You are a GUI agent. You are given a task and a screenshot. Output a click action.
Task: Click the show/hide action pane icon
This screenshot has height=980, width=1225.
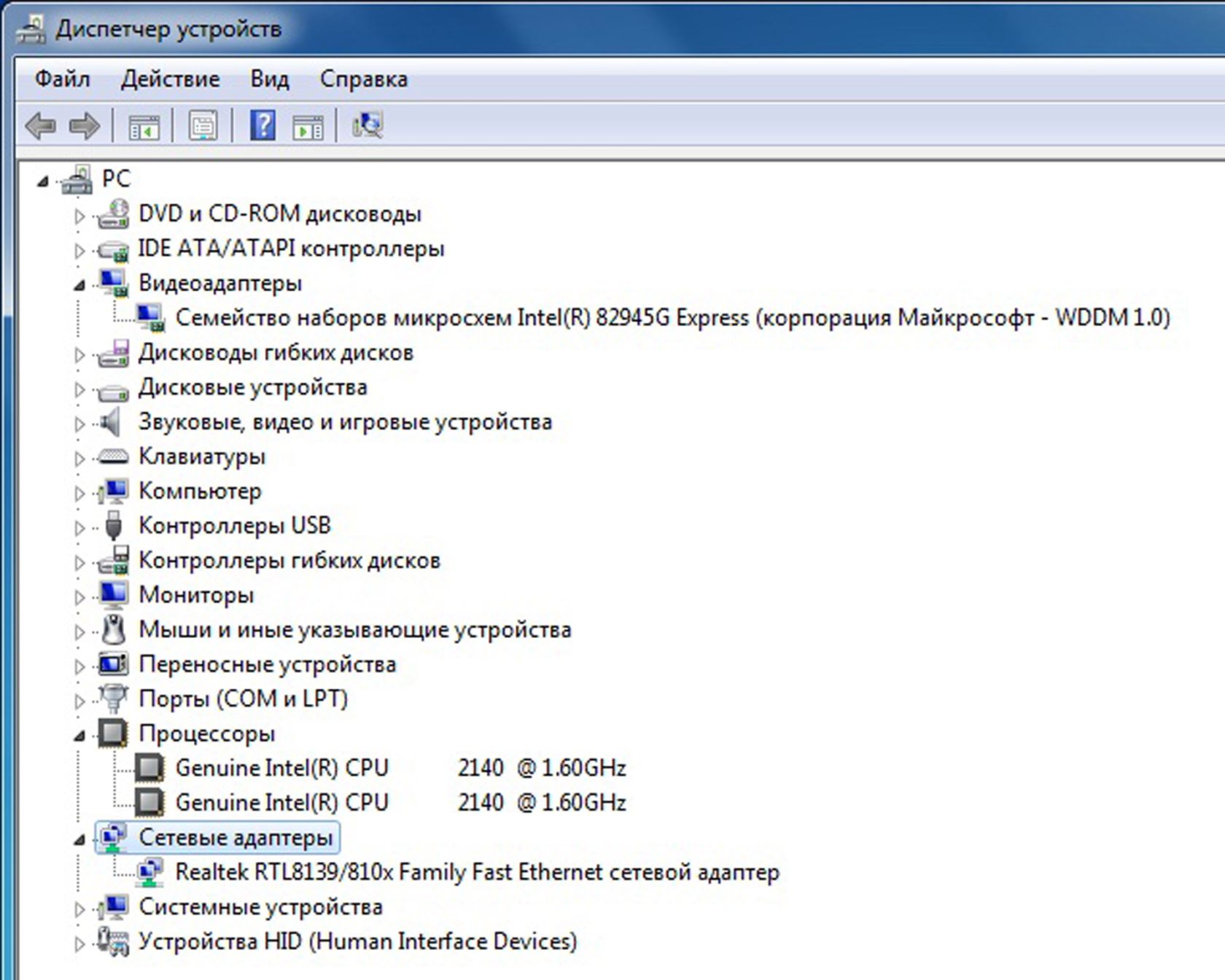click(308, 126)
